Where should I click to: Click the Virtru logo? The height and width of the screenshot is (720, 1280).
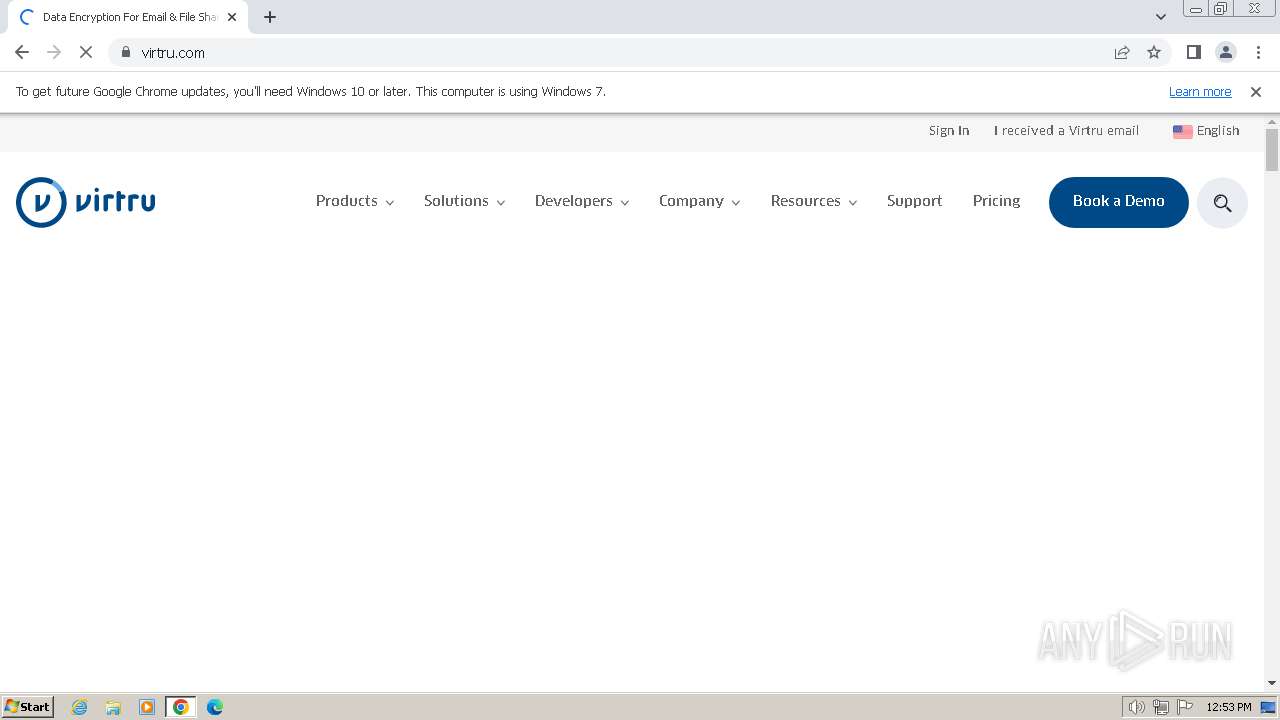86,202
